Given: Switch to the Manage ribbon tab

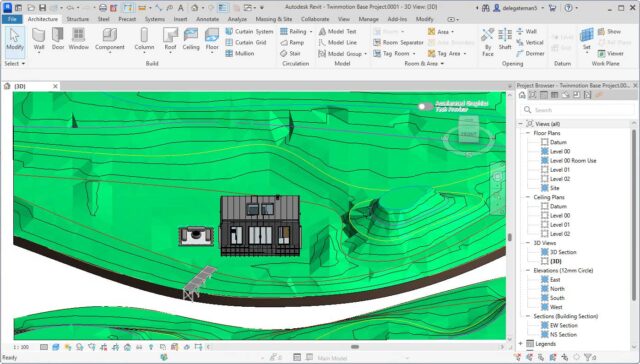Looking at the screenshot, I should pyautogui.click(x=369, y=19).
